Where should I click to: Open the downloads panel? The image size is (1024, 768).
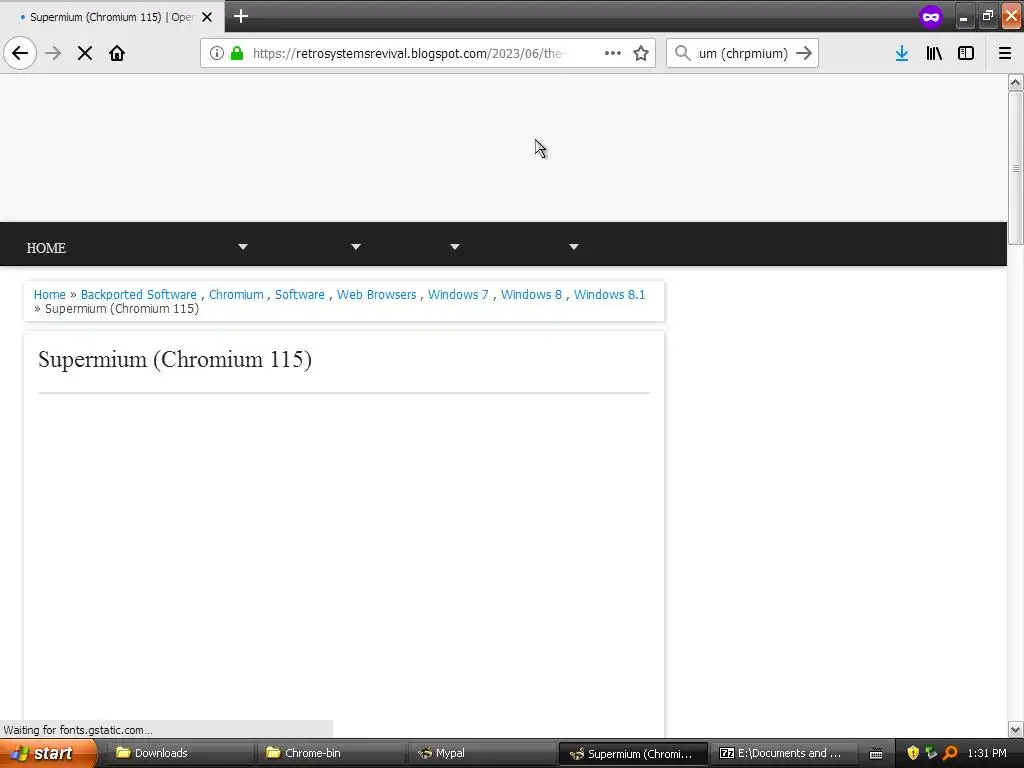tap(902, 53)
